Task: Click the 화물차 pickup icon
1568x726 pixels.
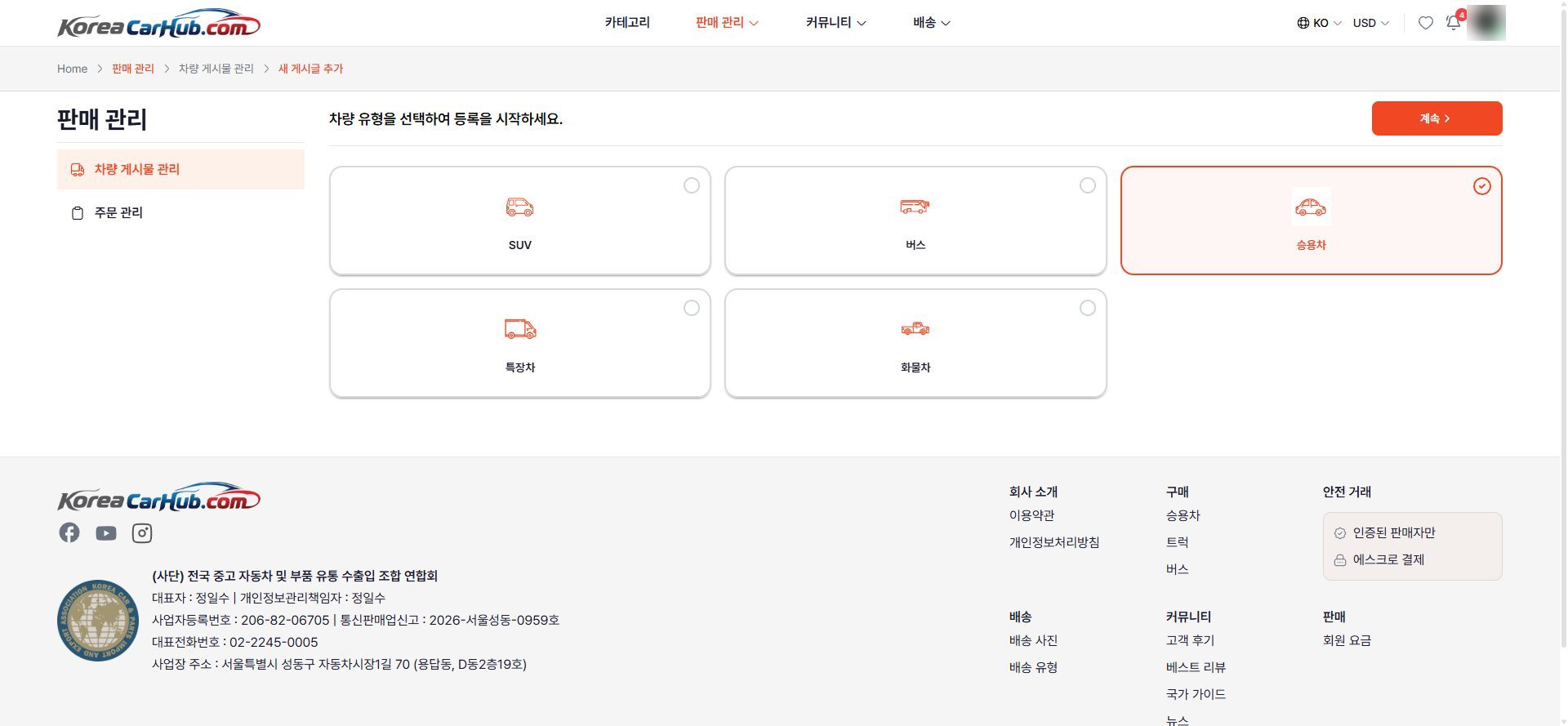Action: (915, 329)
